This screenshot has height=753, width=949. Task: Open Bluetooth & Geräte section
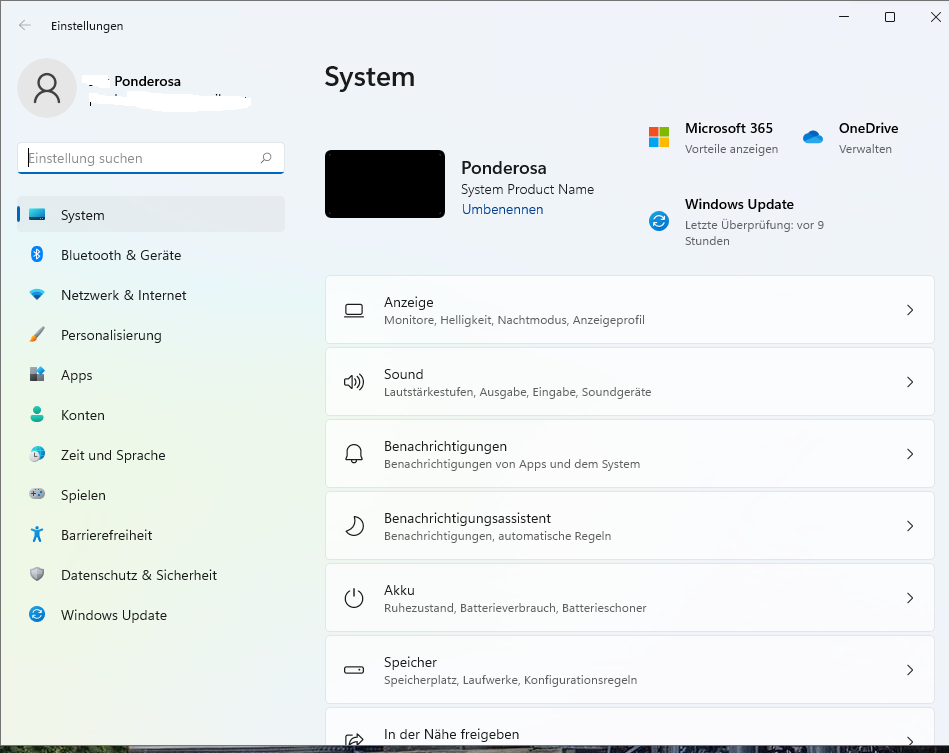pos(151,255)
